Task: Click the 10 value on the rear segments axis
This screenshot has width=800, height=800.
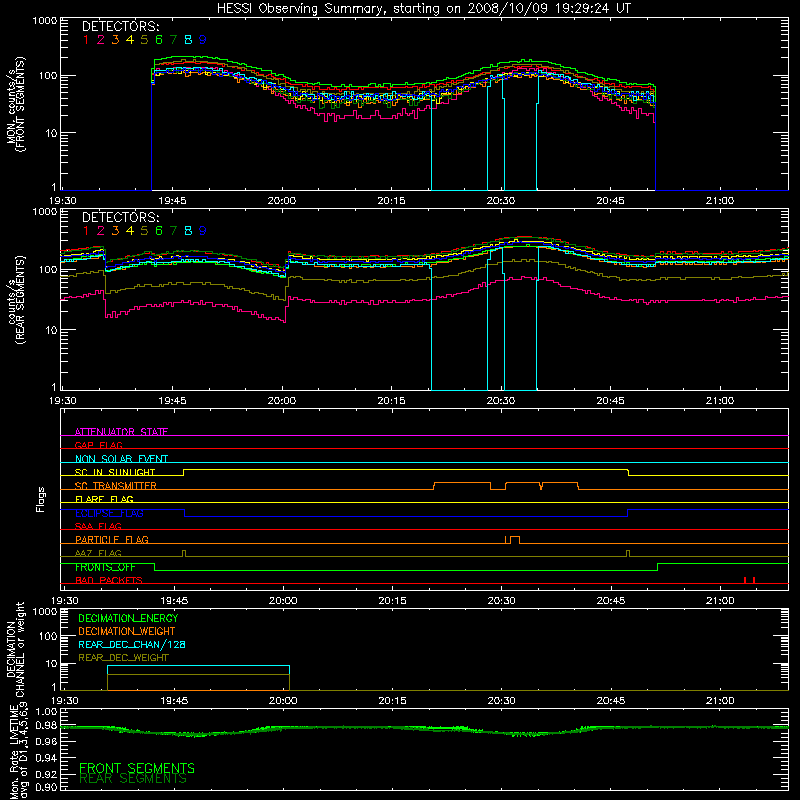Action: [51, 330]
